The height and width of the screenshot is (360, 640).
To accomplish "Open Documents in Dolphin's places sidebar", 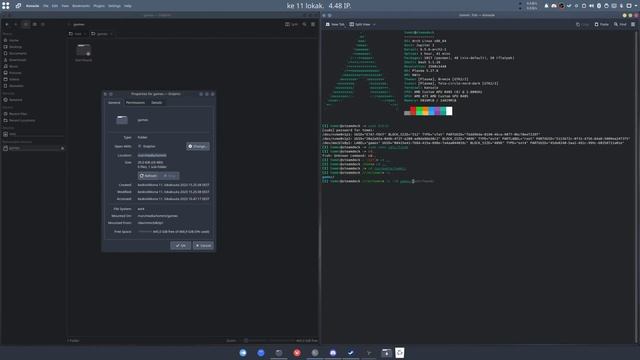I will (x=33, y=53).
